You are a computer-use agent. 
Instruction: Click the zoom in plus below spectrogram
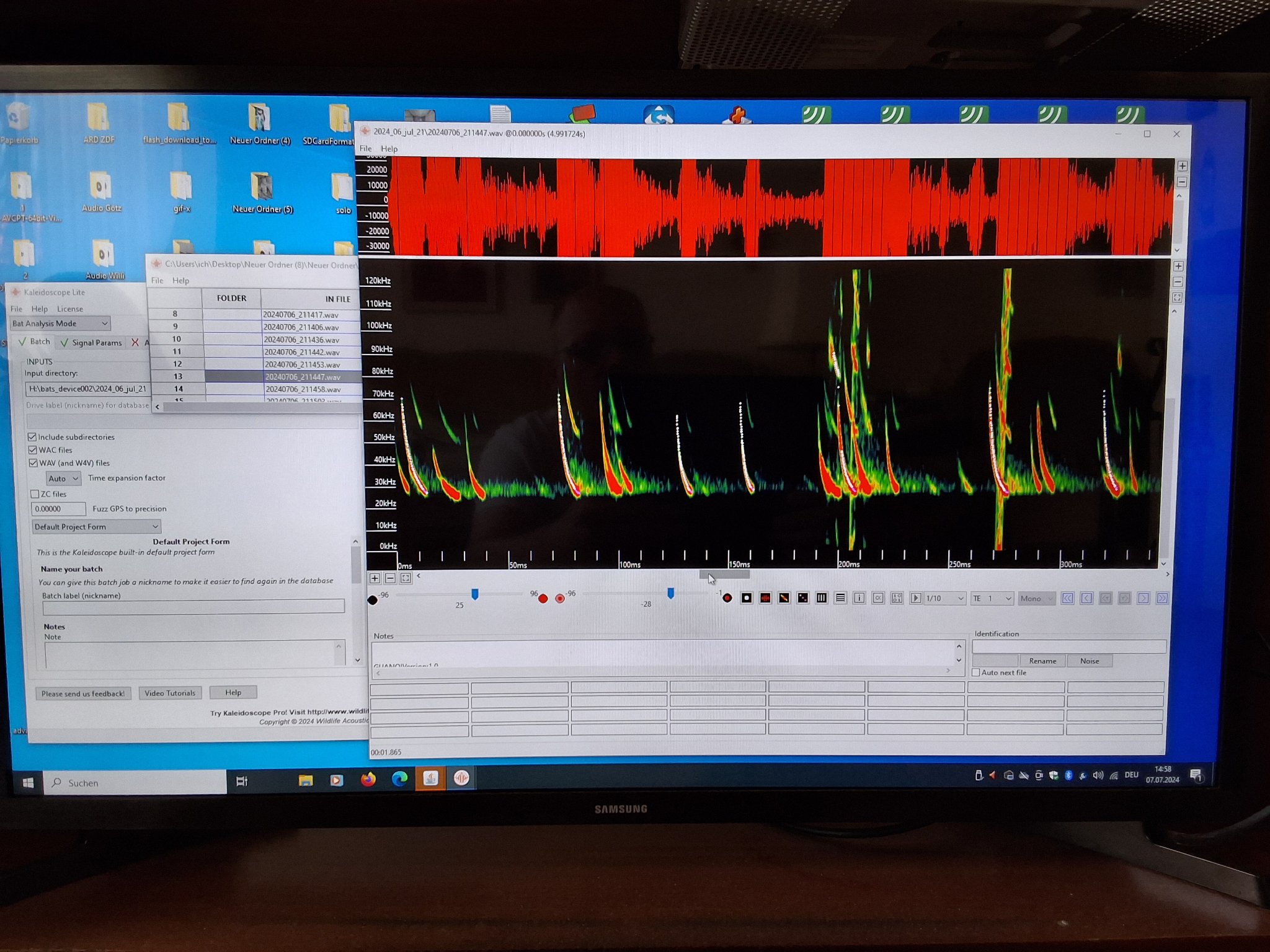tap(375, 578)
